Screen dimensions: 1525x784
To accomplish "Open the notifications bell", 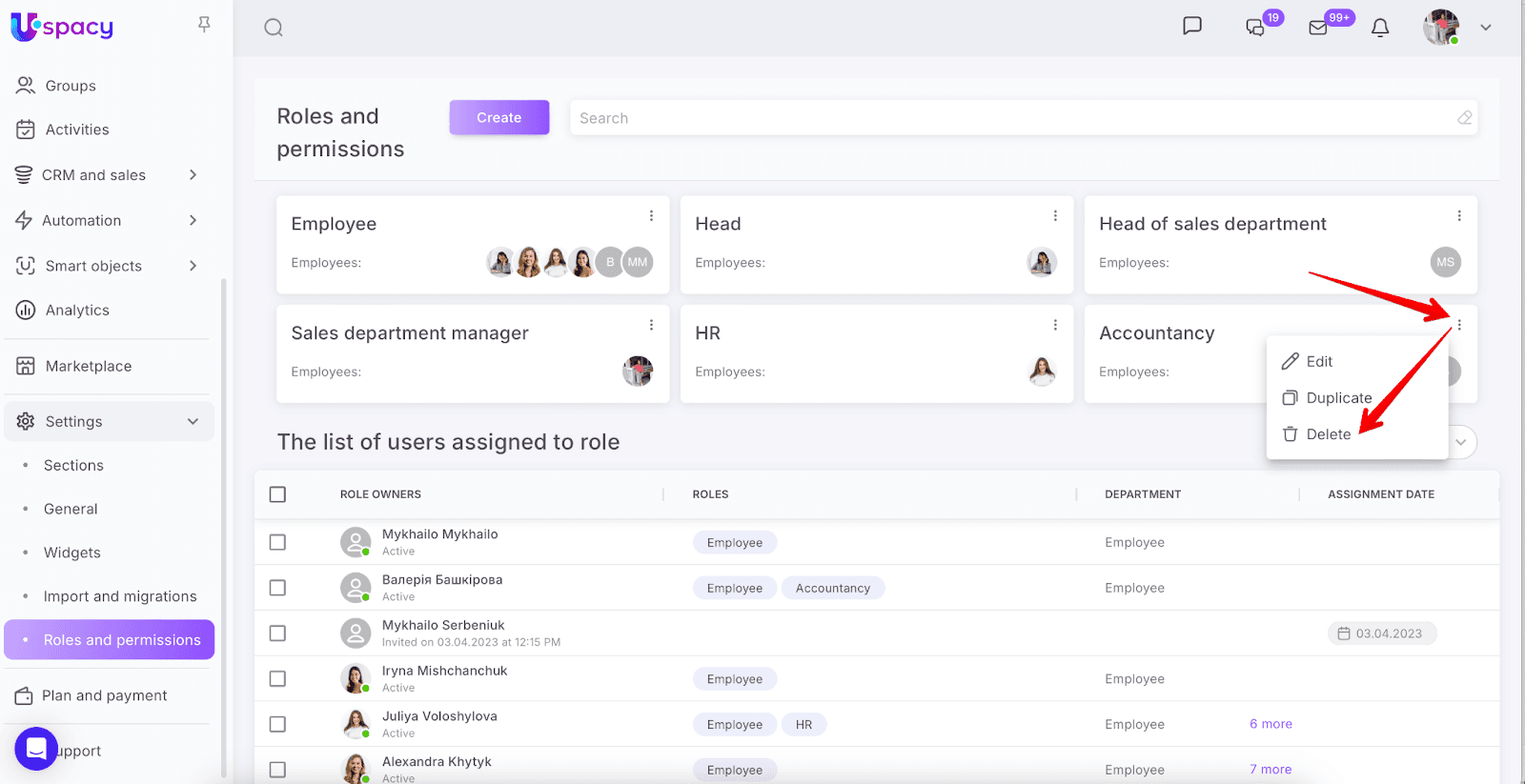I will click(1379, 28).
